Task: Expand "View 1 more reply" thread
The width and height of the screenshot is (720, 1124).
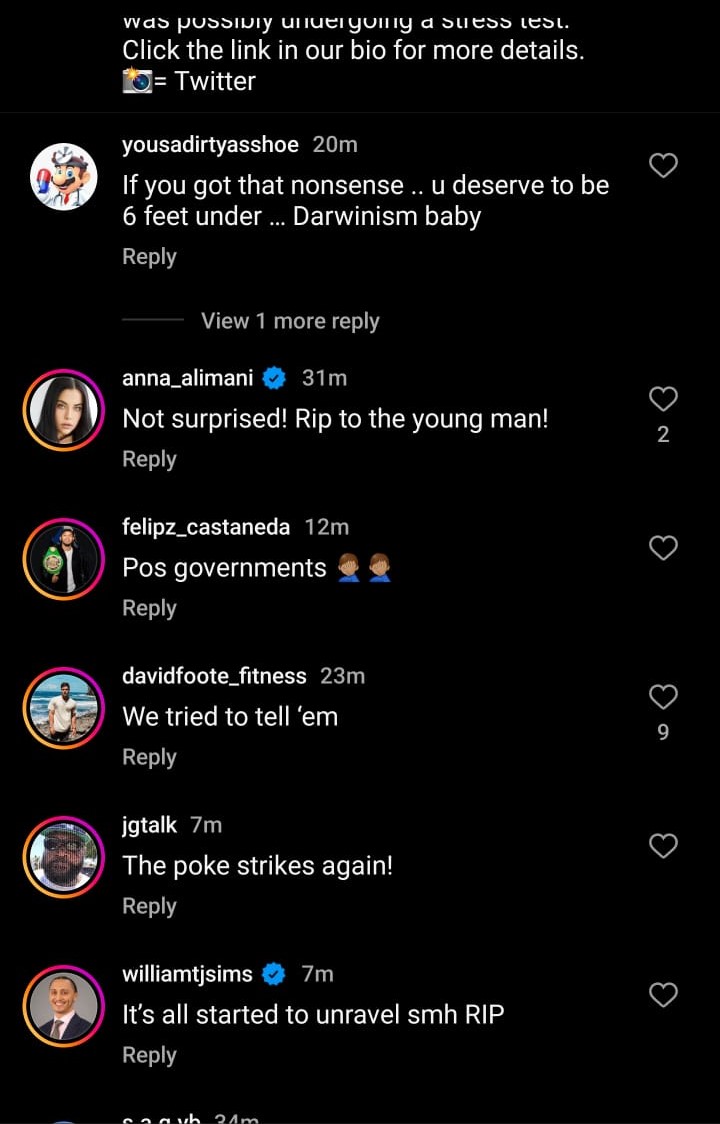Action: 290,321
